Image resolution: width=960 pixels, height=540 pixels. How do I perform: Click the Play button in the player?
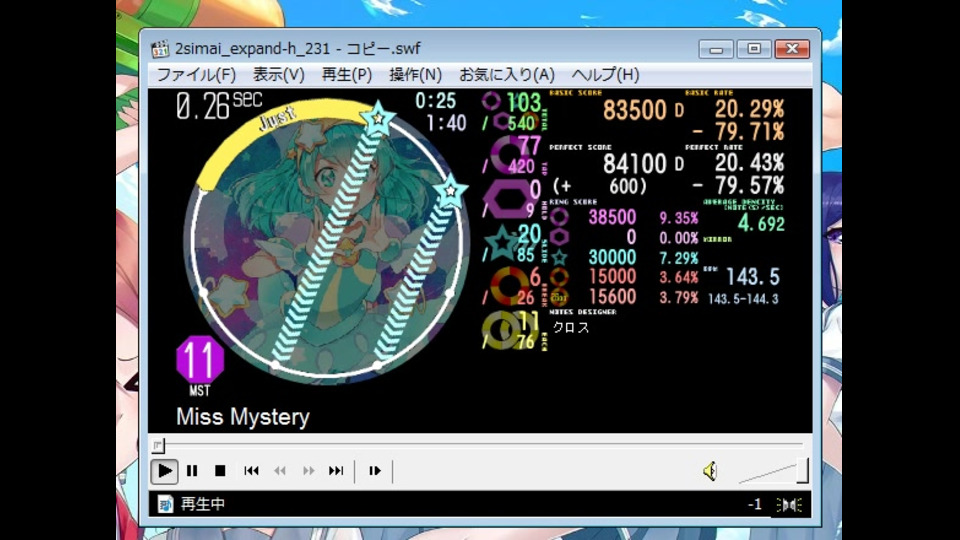coord(165,471)
